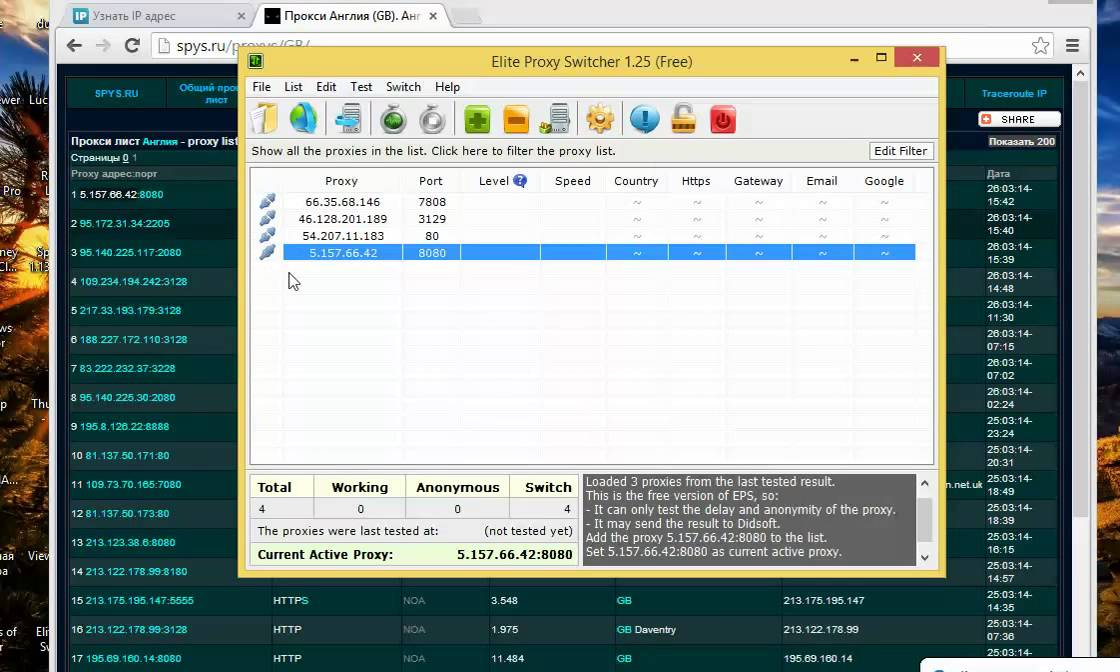This screenshot has width=1120, height=672.
Task: Click the Показать 200 control
Action: [x=1021, y=141]
